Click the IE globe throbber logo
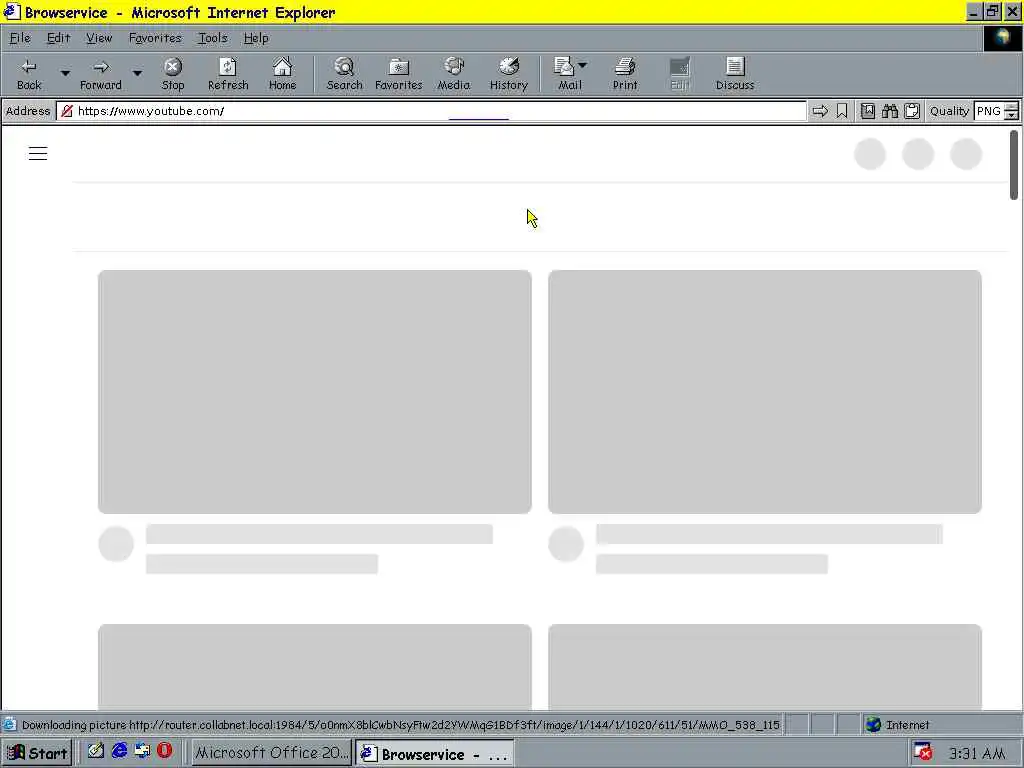Viewport: 1024px width, 768px height. pos(1002,39)
